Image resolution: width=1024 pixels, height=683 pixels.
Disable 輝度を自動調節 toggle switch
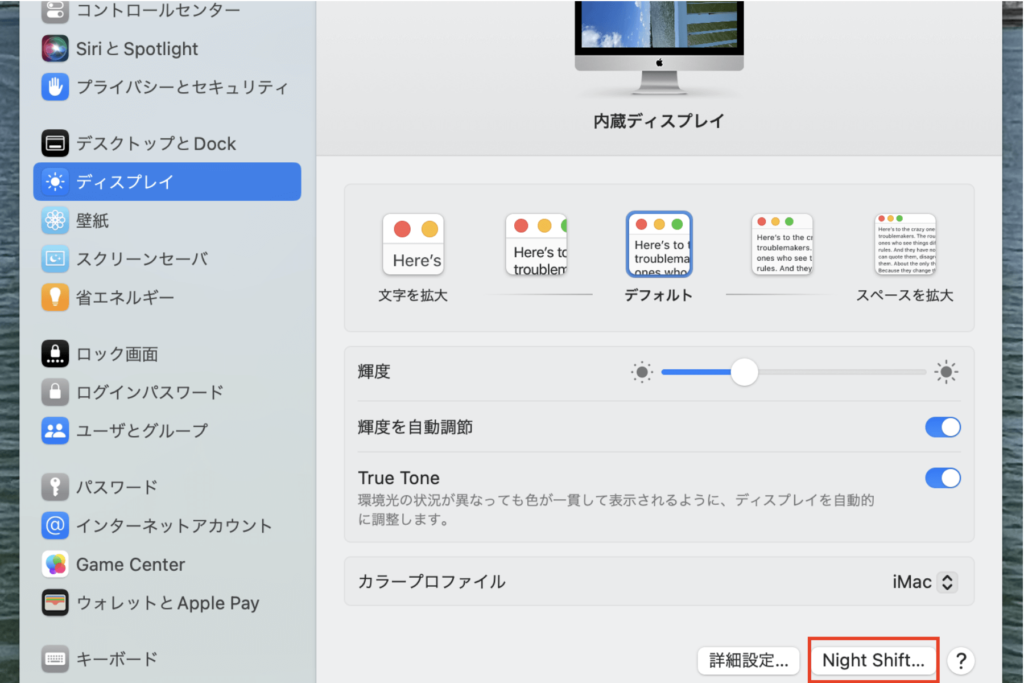942,427
